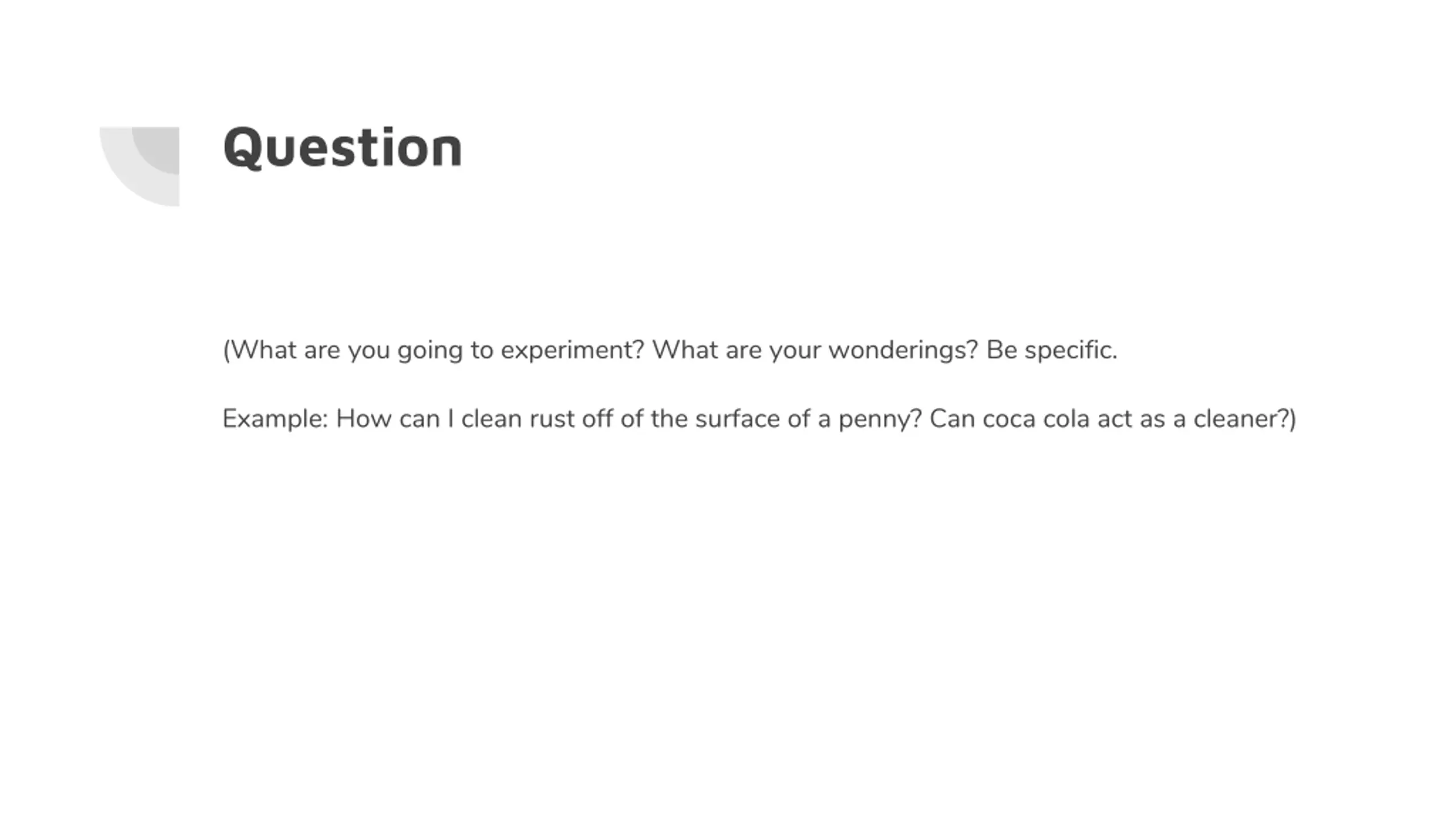This screenshot has width=1456, height=819.
Task: Select the dark gray inner quarter-circle shape
Action: click(160, 148)
